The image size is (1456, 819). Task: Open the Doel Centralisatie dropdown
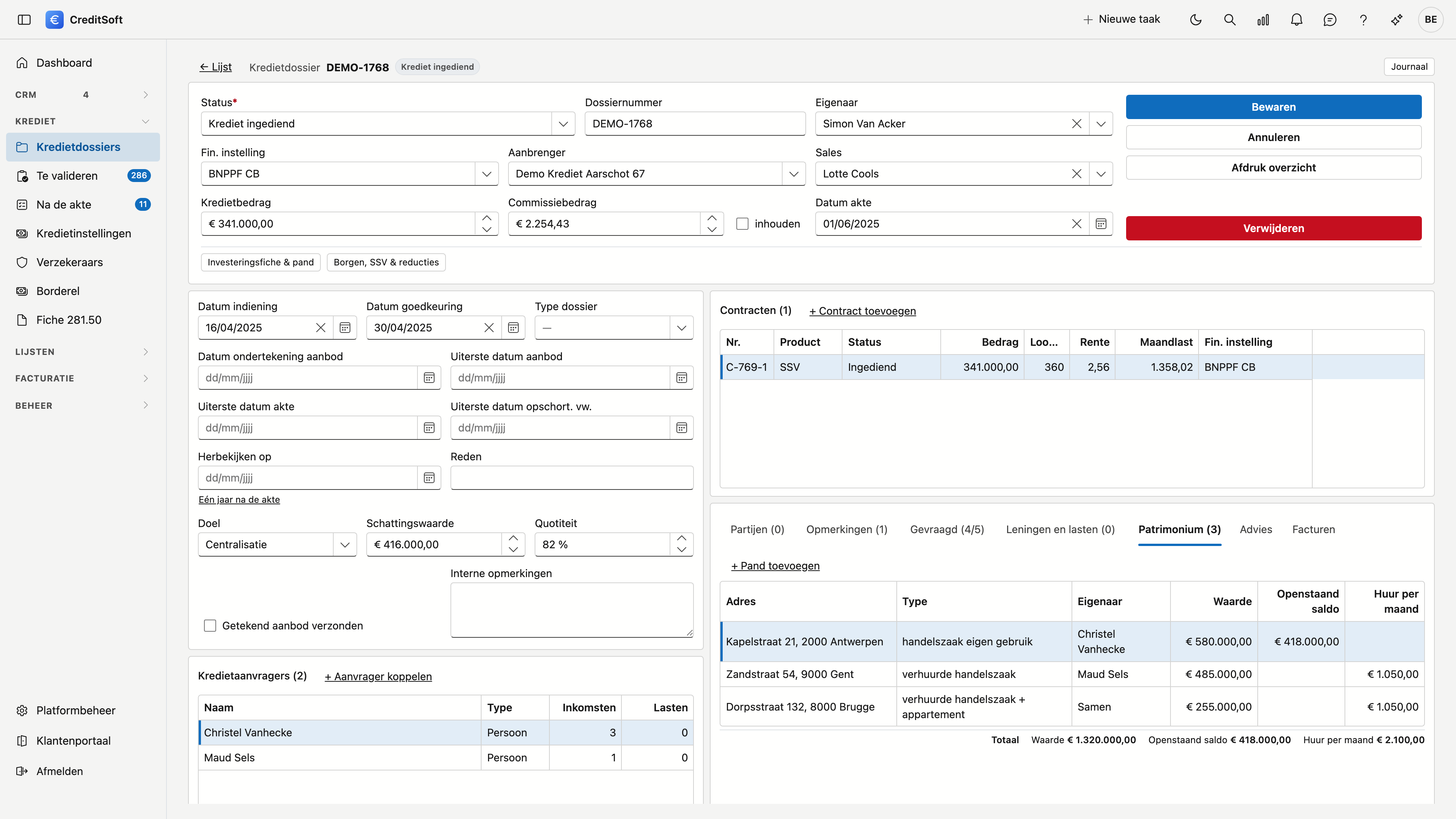tap(345, 545)
